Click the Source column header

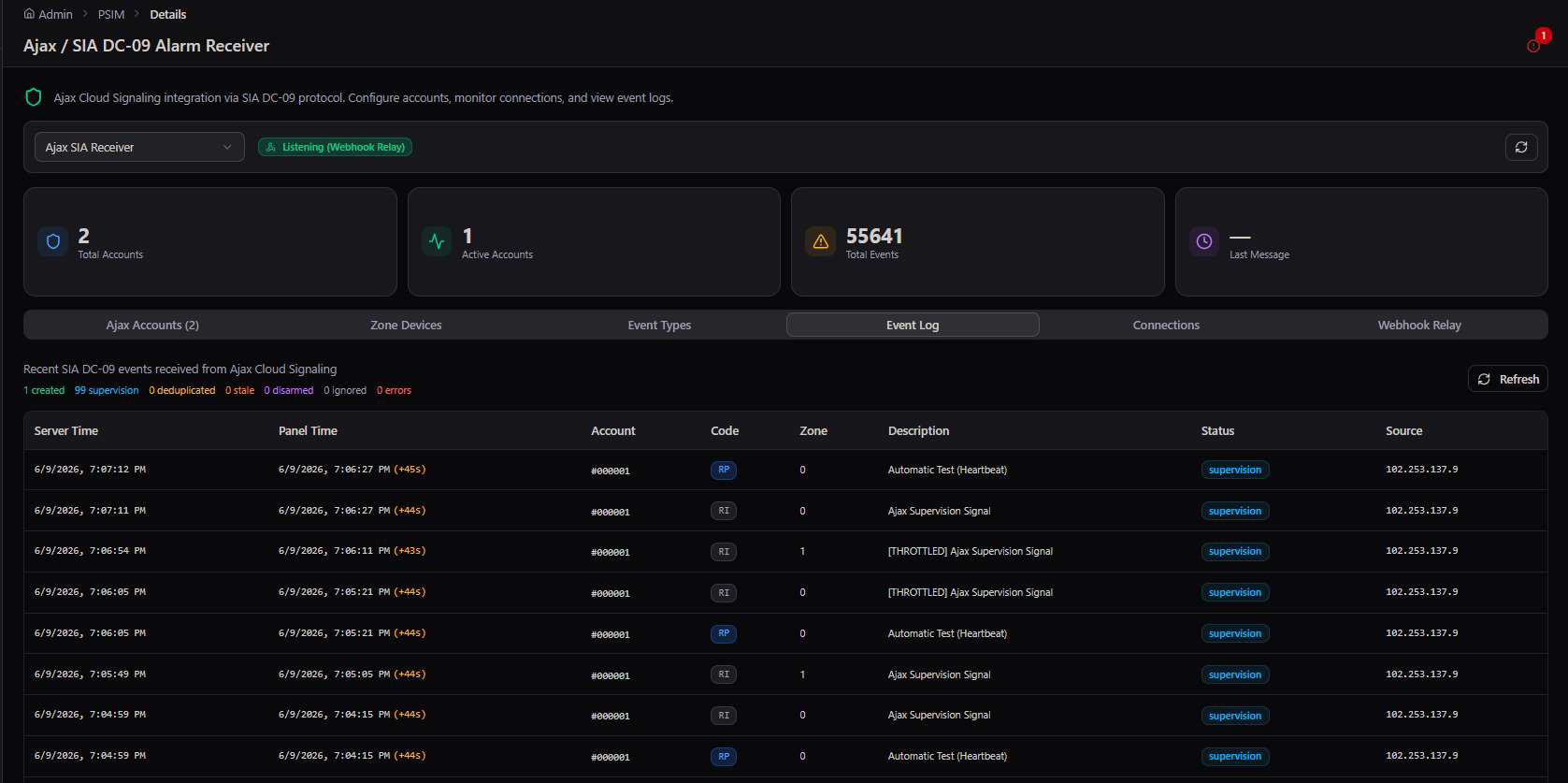tap(1403, 430)
